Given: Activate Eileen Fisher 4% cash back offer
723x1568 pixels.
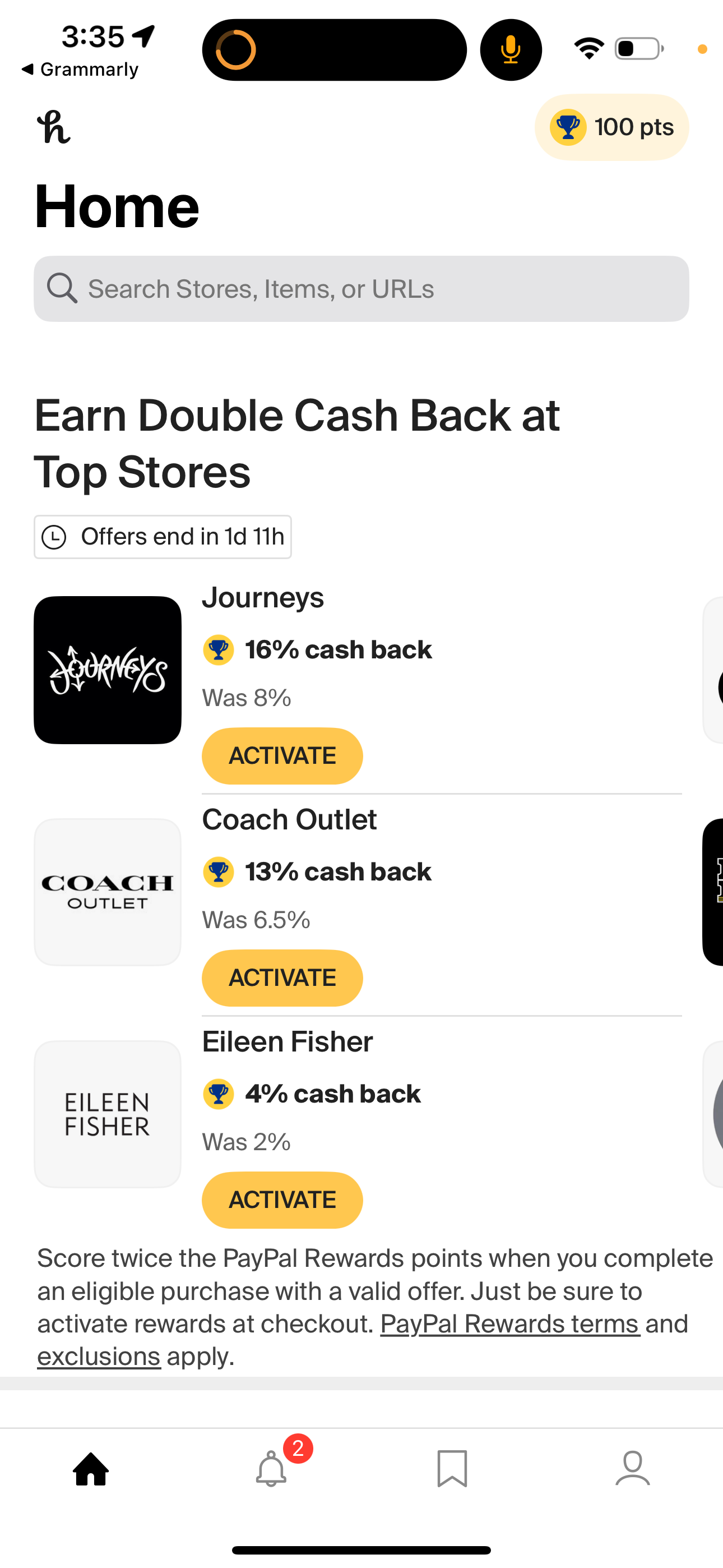Looking at the screenshot, I should 282,1200.
